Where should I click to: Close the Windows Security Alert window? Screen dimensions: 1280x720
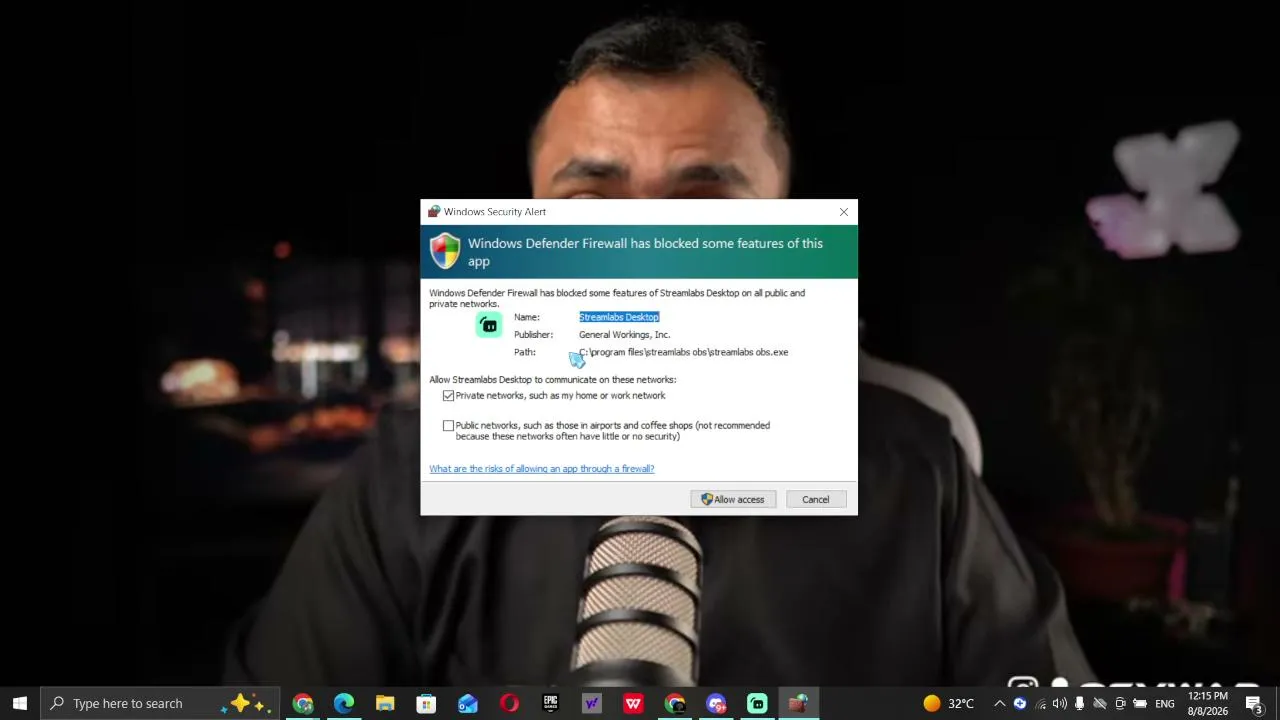click(x=844, y=212)
